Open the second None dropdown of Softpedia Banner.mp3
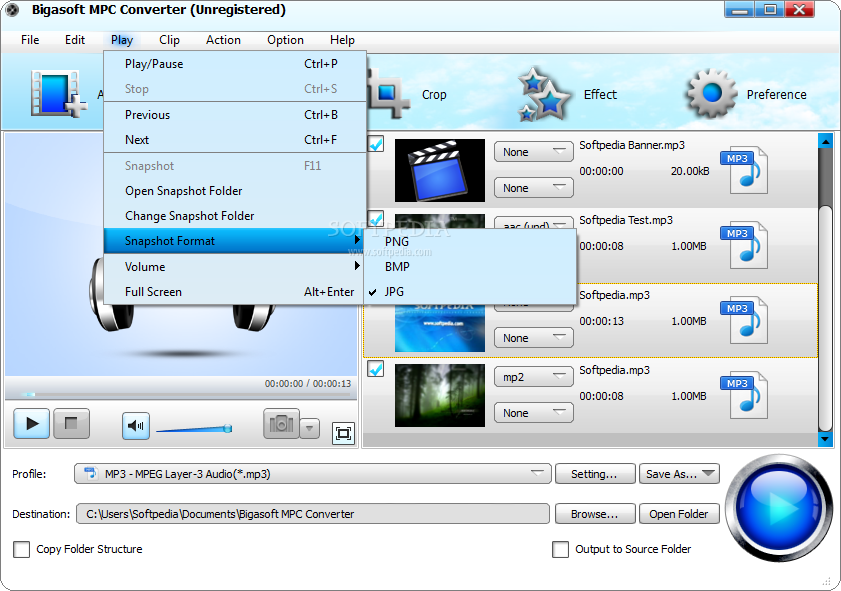Viewport: 841px width, 591px height. (534, 188)
